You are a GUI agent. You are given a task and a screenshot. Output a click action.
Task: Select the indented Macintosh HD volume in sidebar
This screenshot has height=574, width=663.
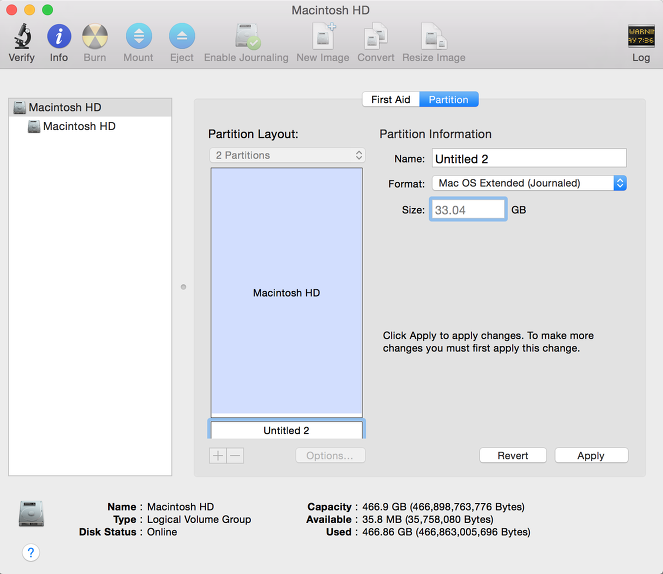point(90,126)
